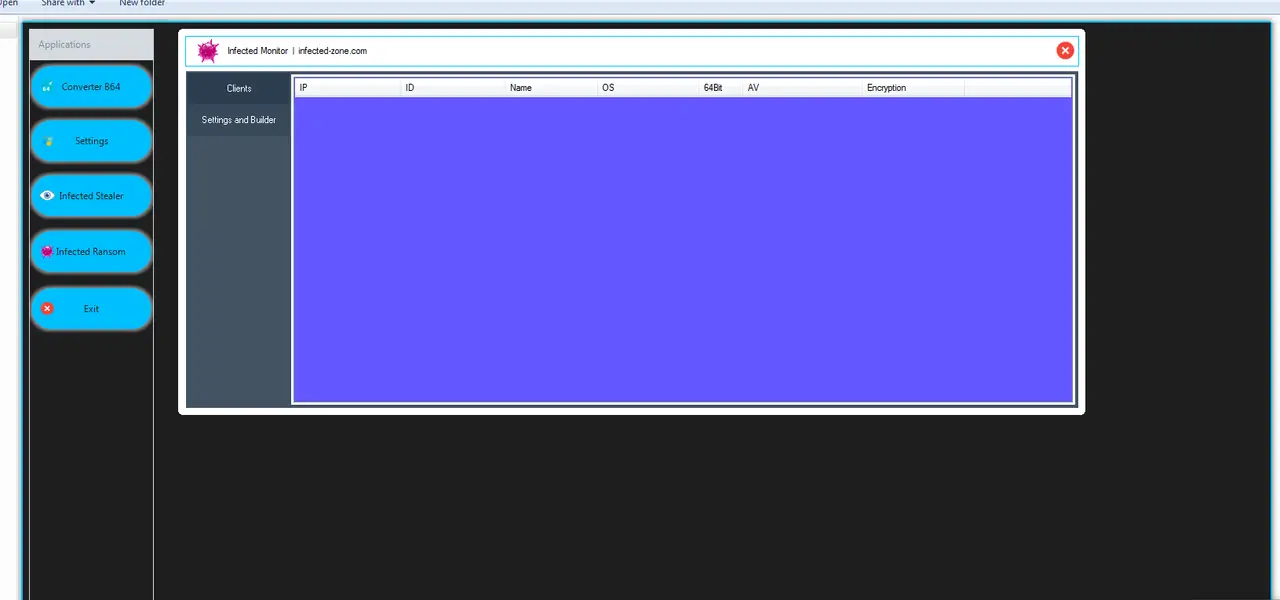This screenshot has height=600, width=1280.
Task: Launch Converter B64 from the Applications panel
Action: point(91,87)
